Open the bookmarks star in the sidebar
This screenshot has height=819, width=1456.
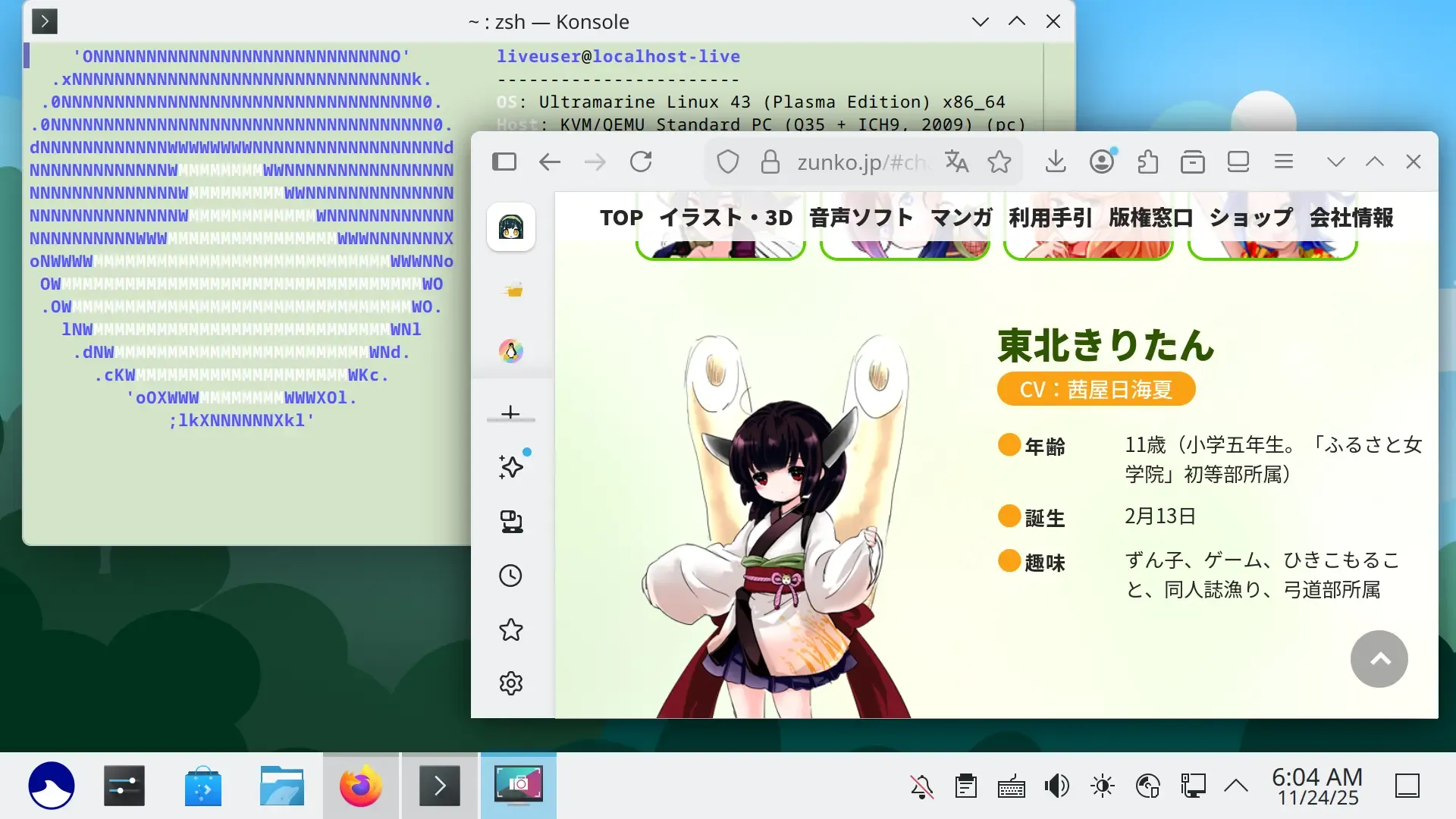pyautogui.click(x=512, y=630)
